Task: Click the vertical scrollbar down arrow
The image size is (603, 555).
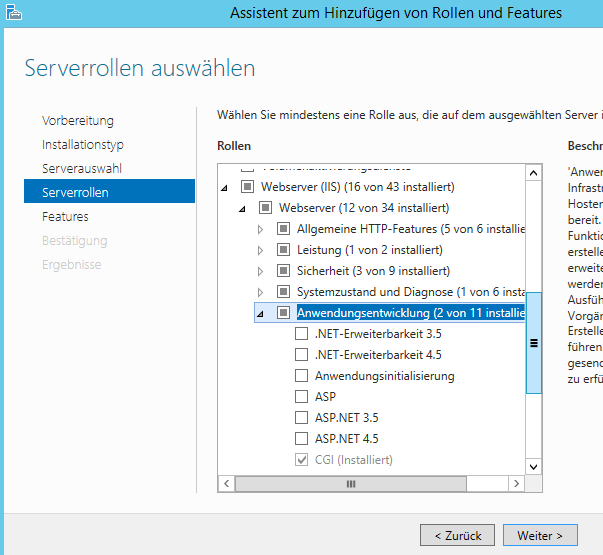Action: [533, 467]
